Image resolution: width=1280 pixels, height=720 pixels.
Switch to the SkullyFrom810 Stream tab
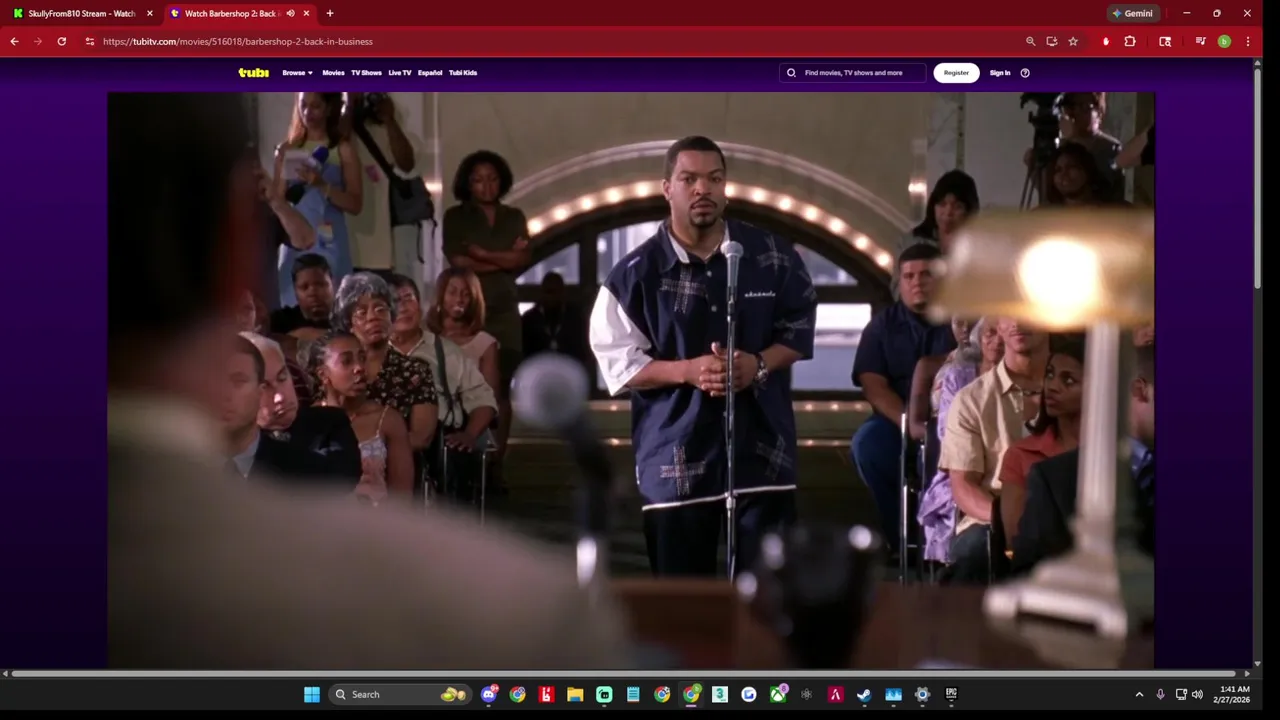[x=80, y=14]
